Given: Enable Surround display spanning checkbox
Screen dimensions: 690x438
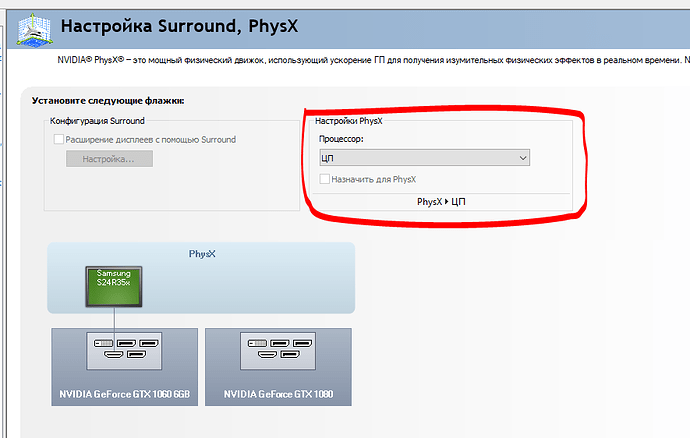Looking at the screenshot, I should point(59,140).
